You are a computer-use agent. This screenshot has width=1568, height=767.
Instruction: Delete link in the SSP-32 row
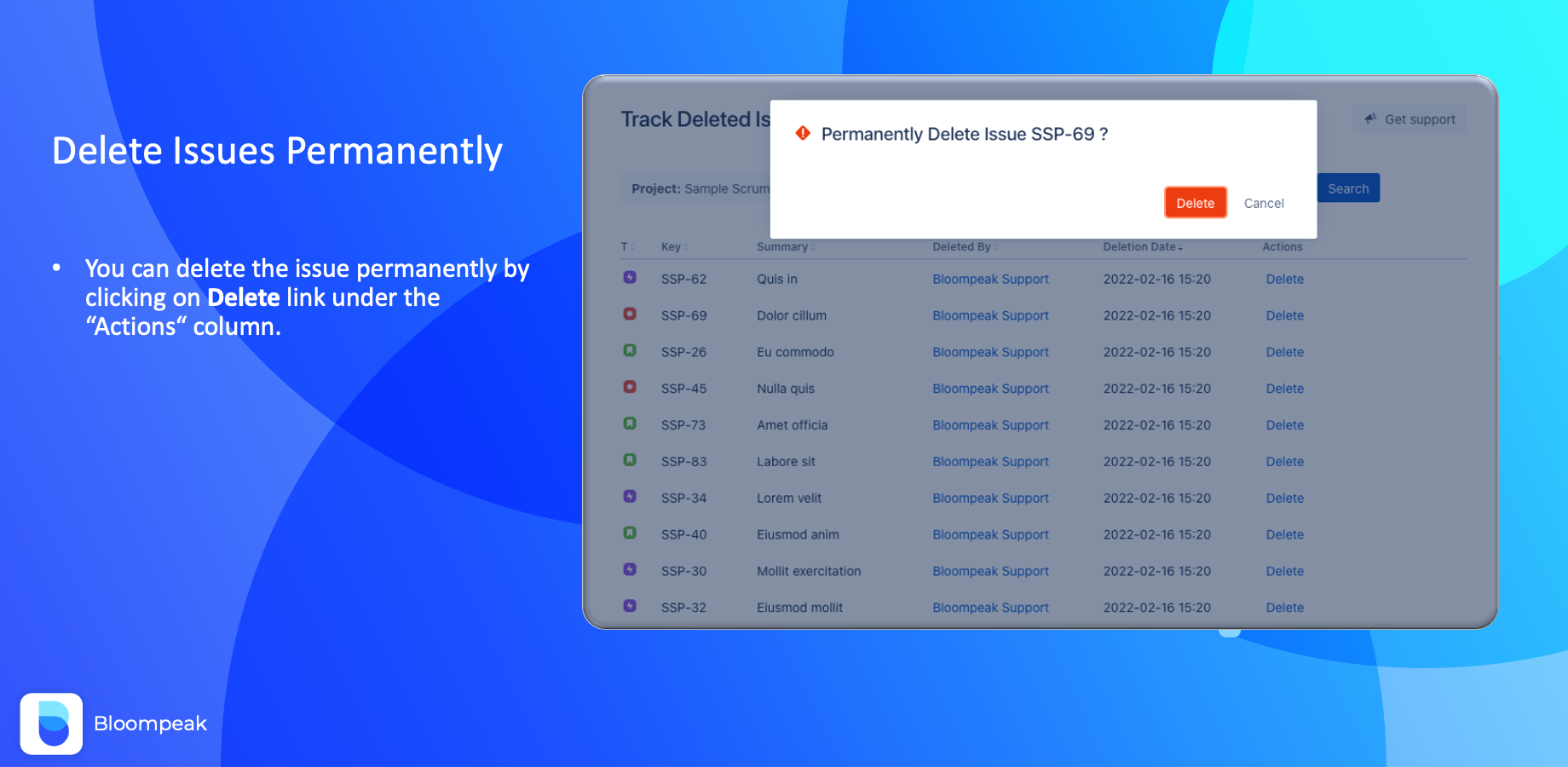coord(1284,608)
